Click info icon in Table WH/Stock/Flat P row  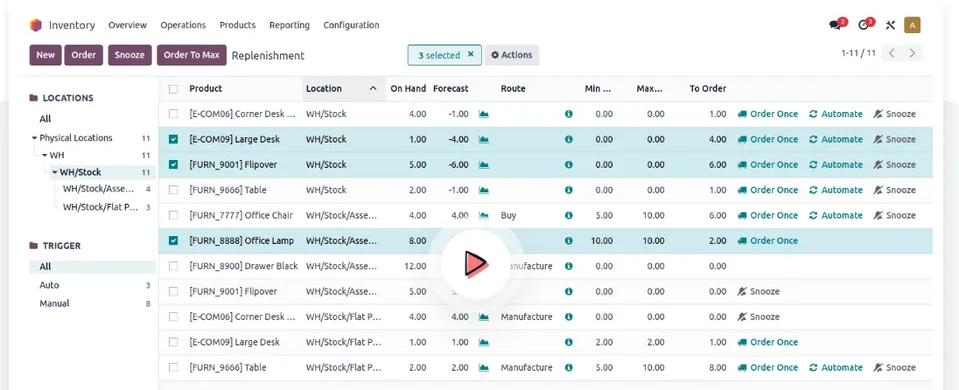(569, 367)
